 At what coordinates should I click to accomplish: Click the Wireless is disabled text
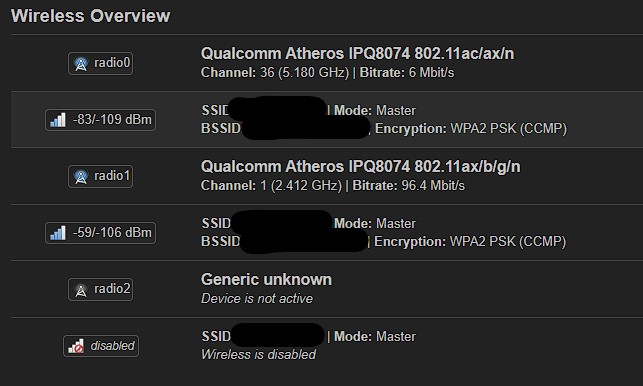point(258,354)
